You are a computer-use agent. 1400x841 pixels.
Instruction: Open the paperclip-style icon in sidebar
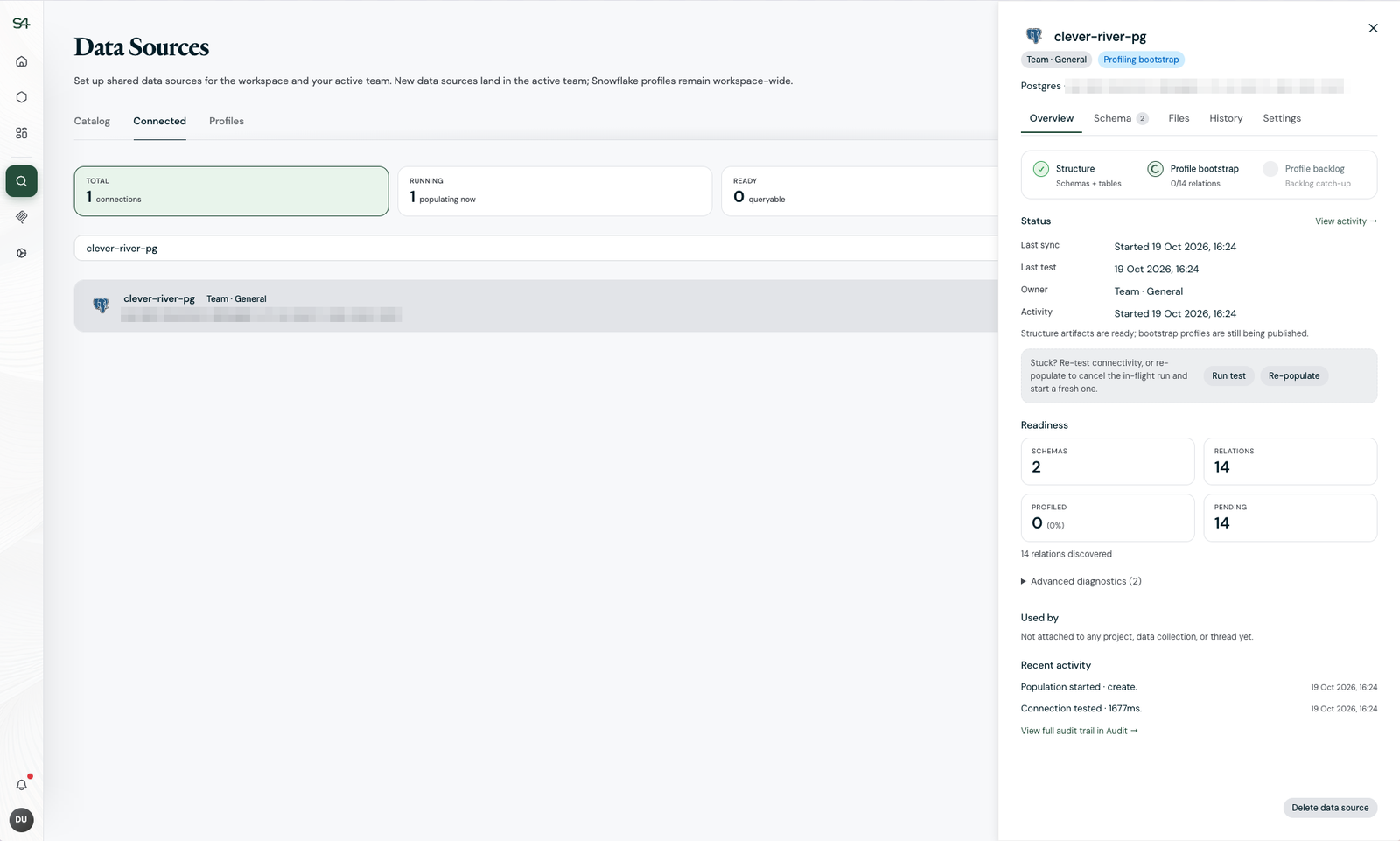[22, 217]
